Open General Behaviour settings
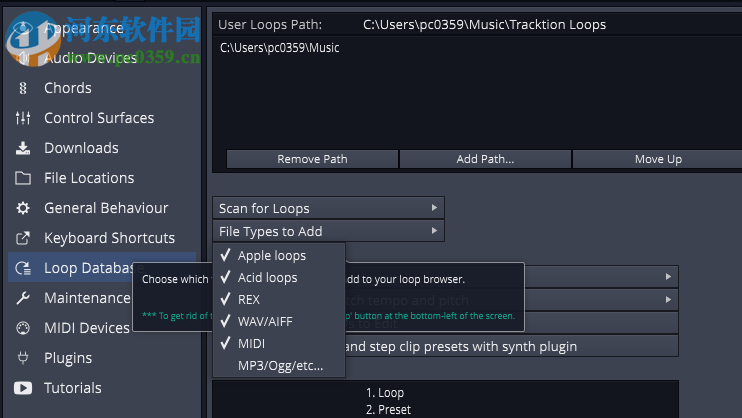The height and width of the screenshot is (418, 742). (106, 208)
